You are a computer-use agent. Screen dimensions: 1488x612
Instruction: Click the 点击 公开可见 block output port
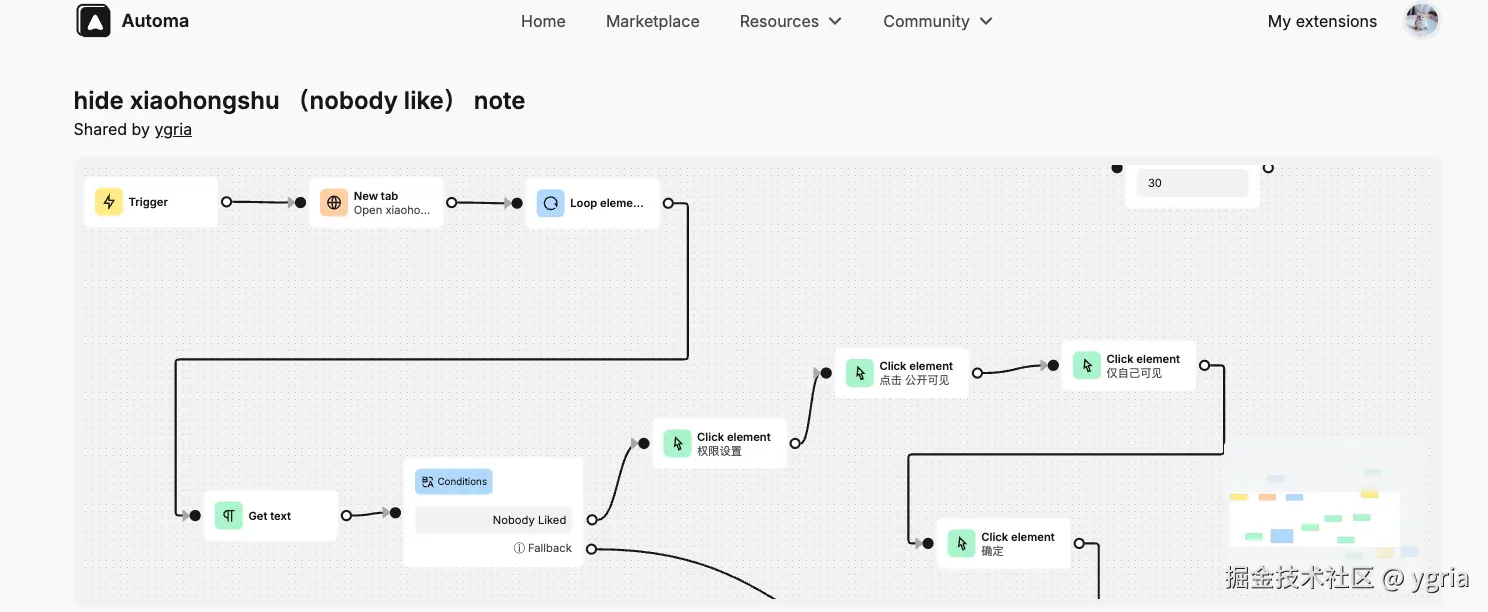[x=977, y=373]
